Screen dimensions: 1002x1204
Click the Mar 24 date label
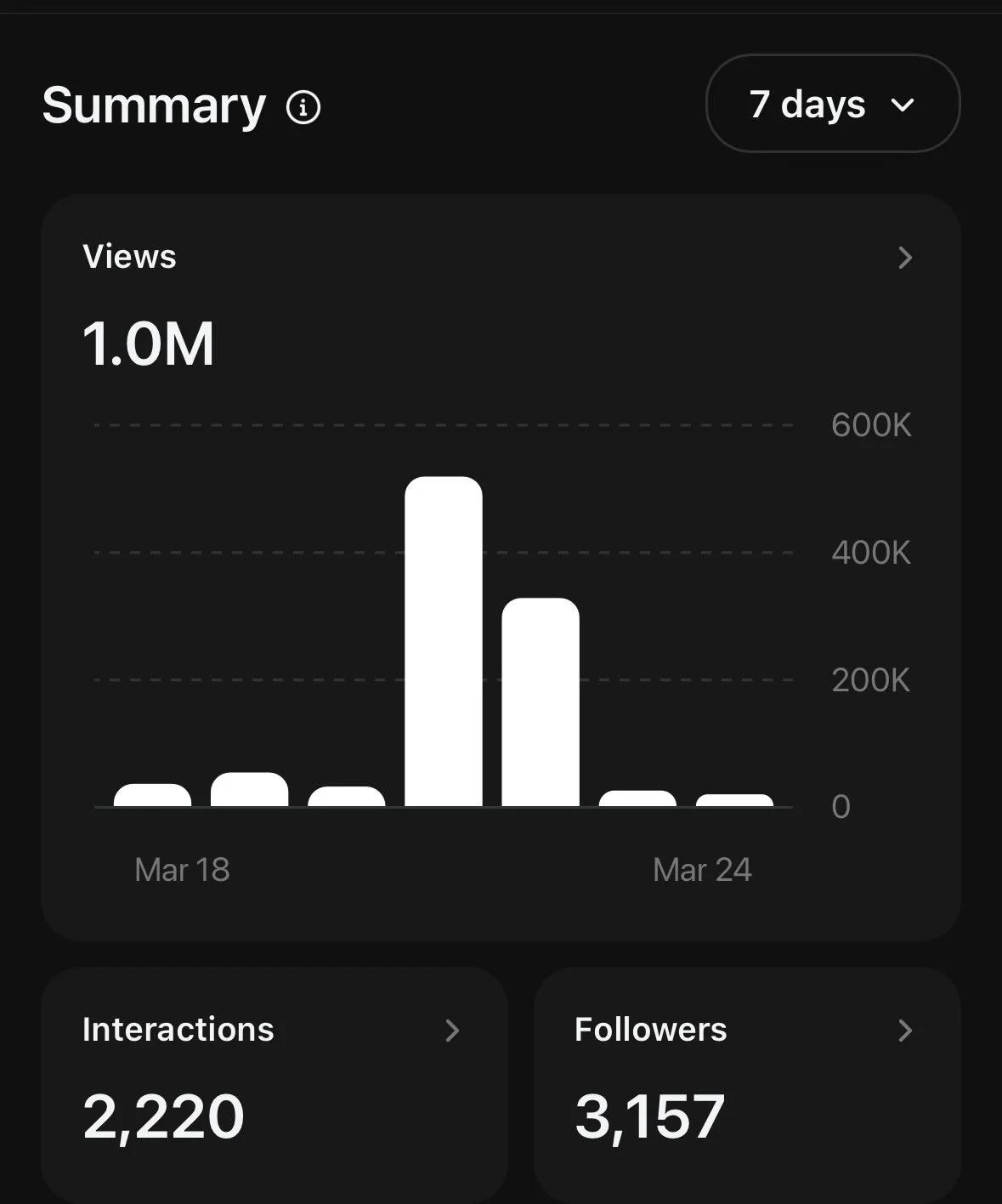click(x=702, y=870)
